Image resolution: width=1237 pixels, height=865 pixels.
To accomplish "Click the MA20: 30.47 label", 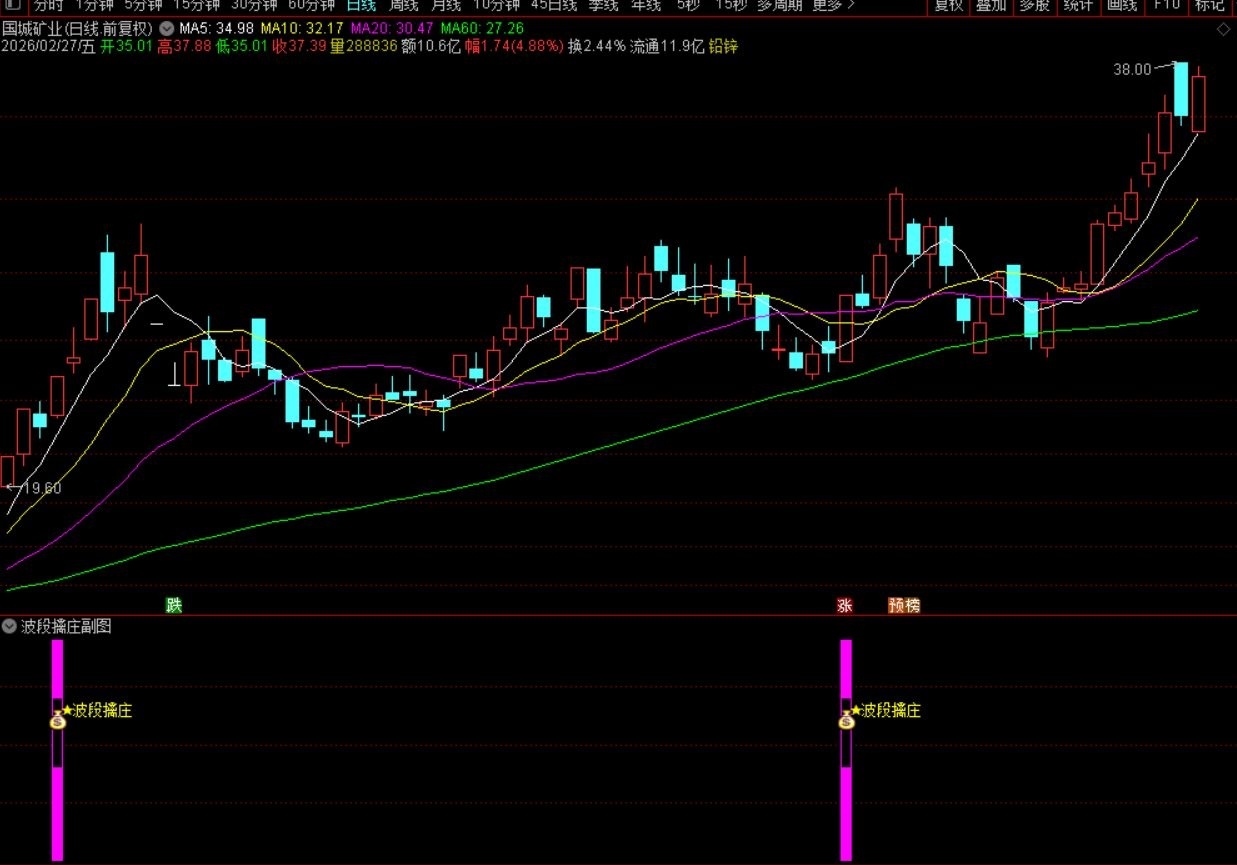I will click(392, 29).
